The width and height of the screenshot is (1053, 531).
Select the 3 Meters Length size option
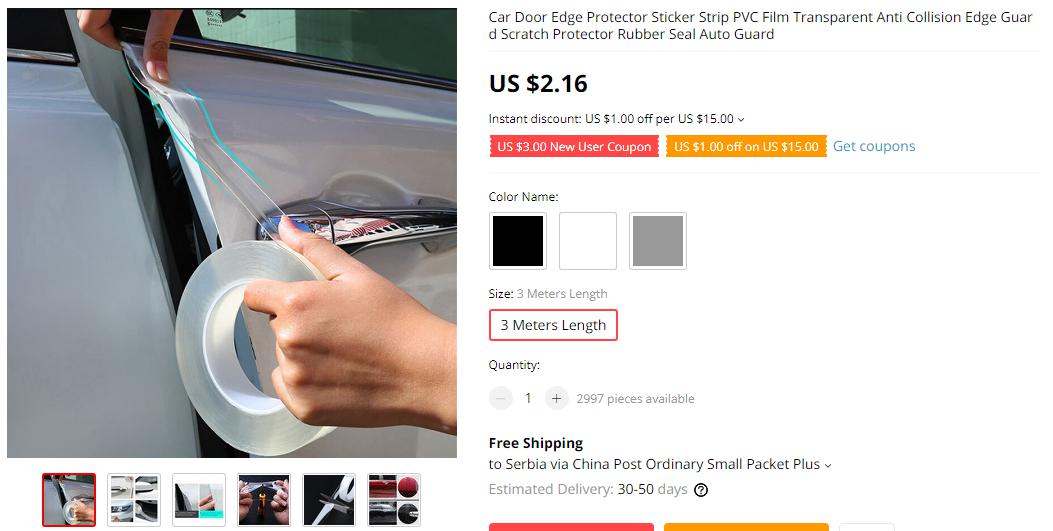click(x=553, y=325)
